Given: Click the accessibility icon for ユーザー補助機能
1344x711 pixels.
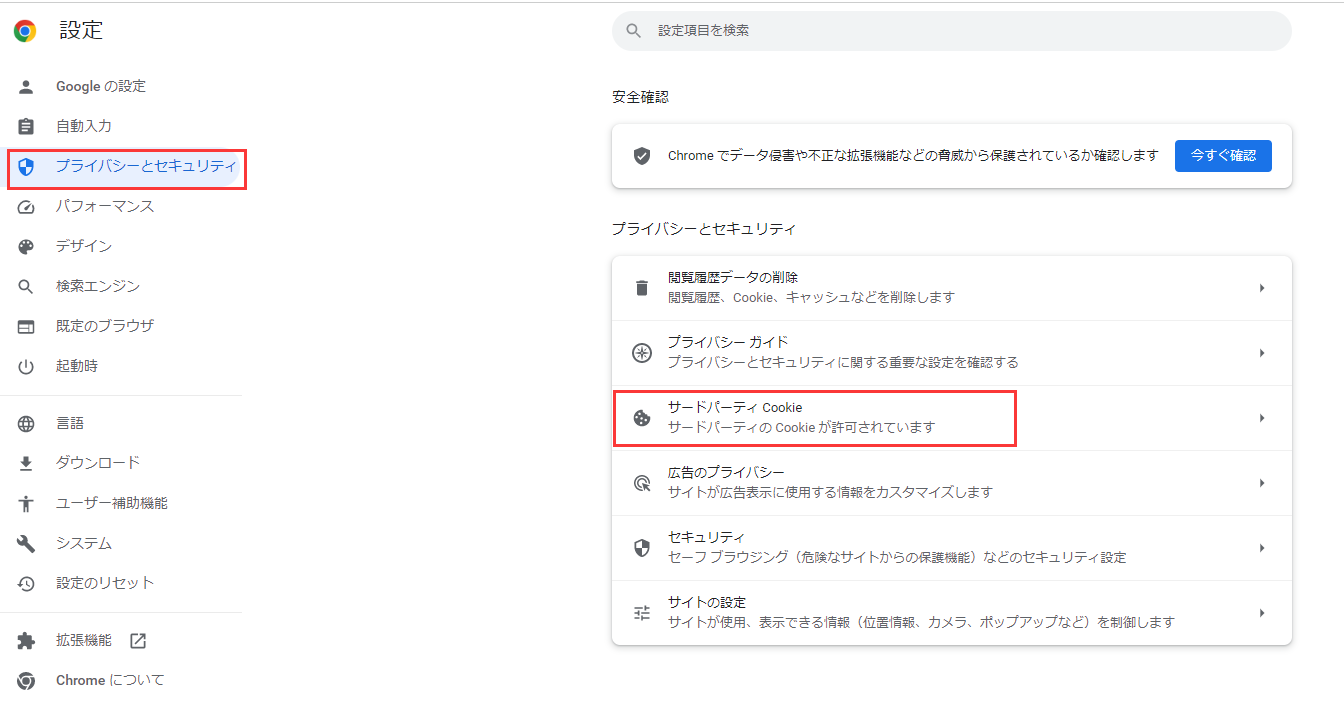Looking at the screenshot, I should (x=25, y=503).
